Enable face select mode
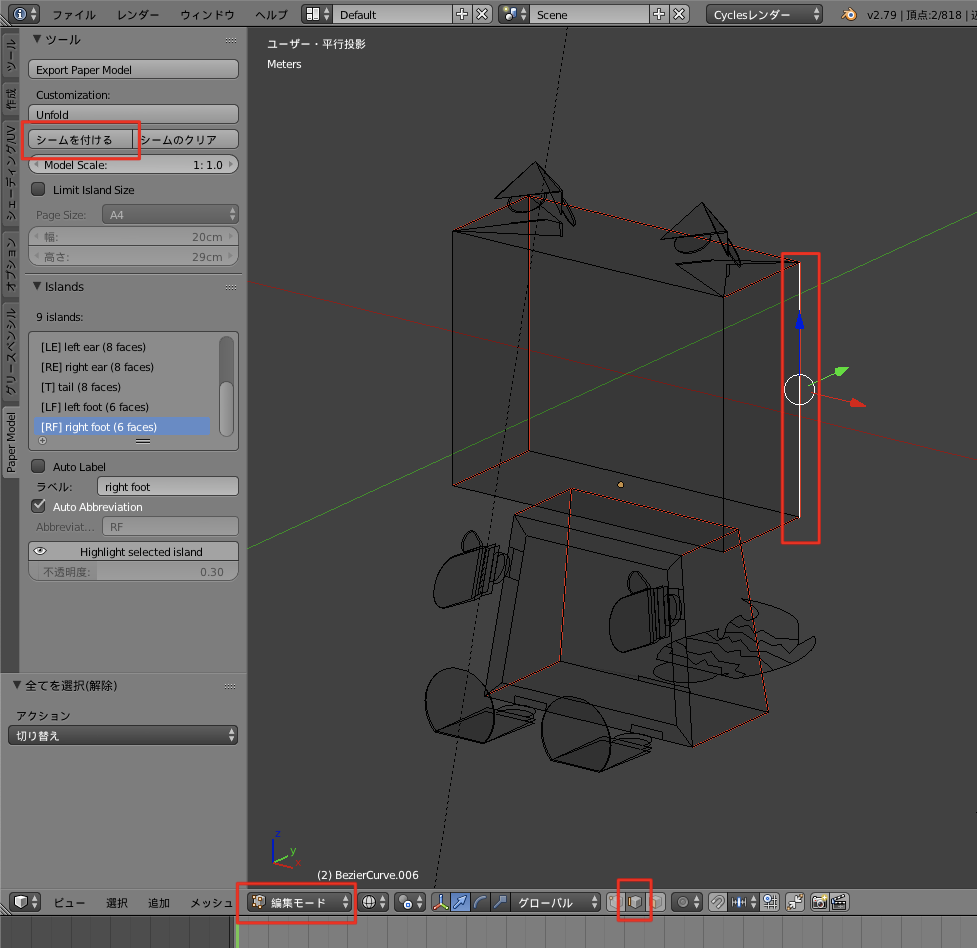The image size is (977, 948). click(x=652, y=901)
